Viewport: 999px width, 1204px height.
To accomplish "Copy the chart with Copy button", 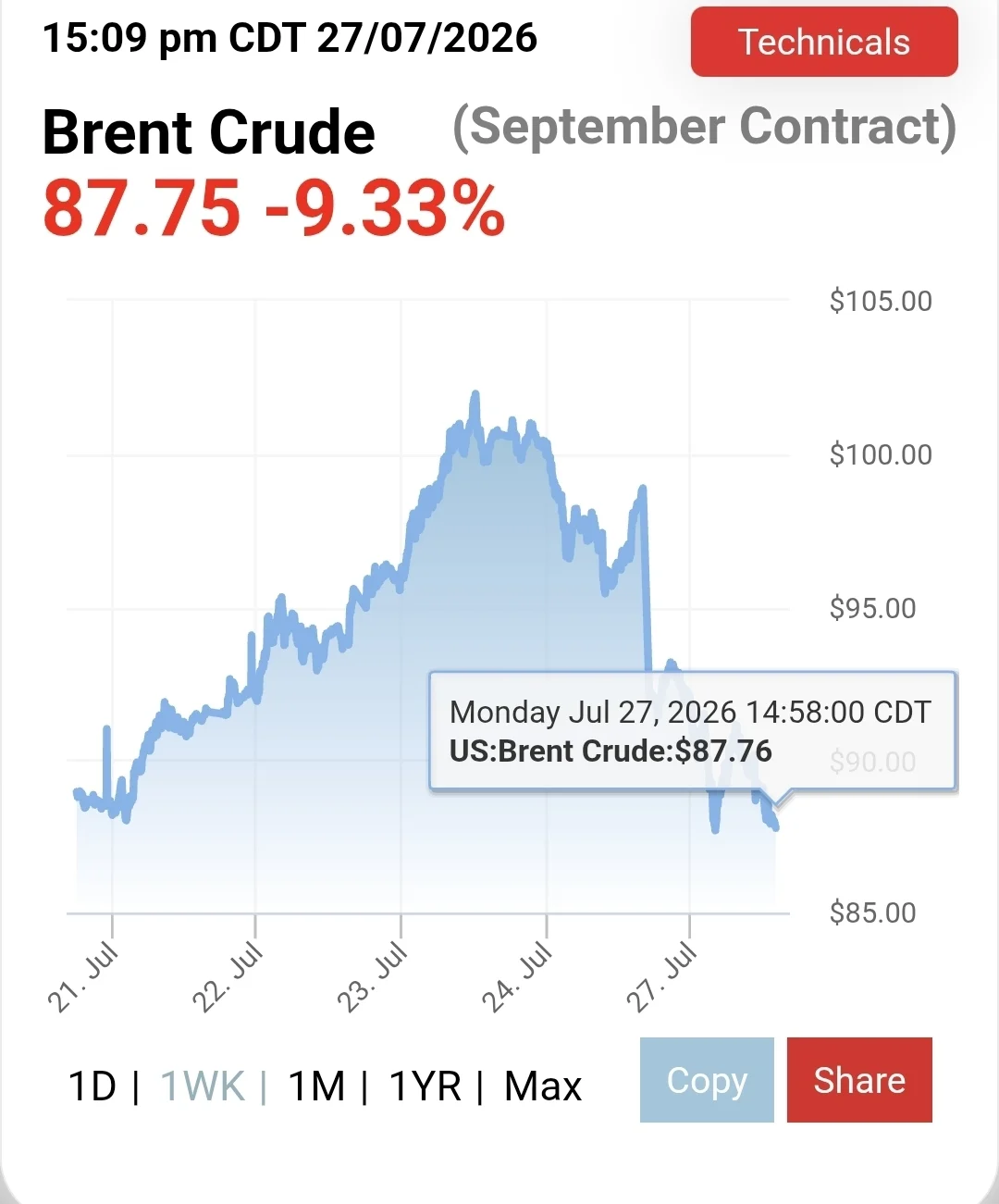I will pyautogui.click(x=707, y=1080).
